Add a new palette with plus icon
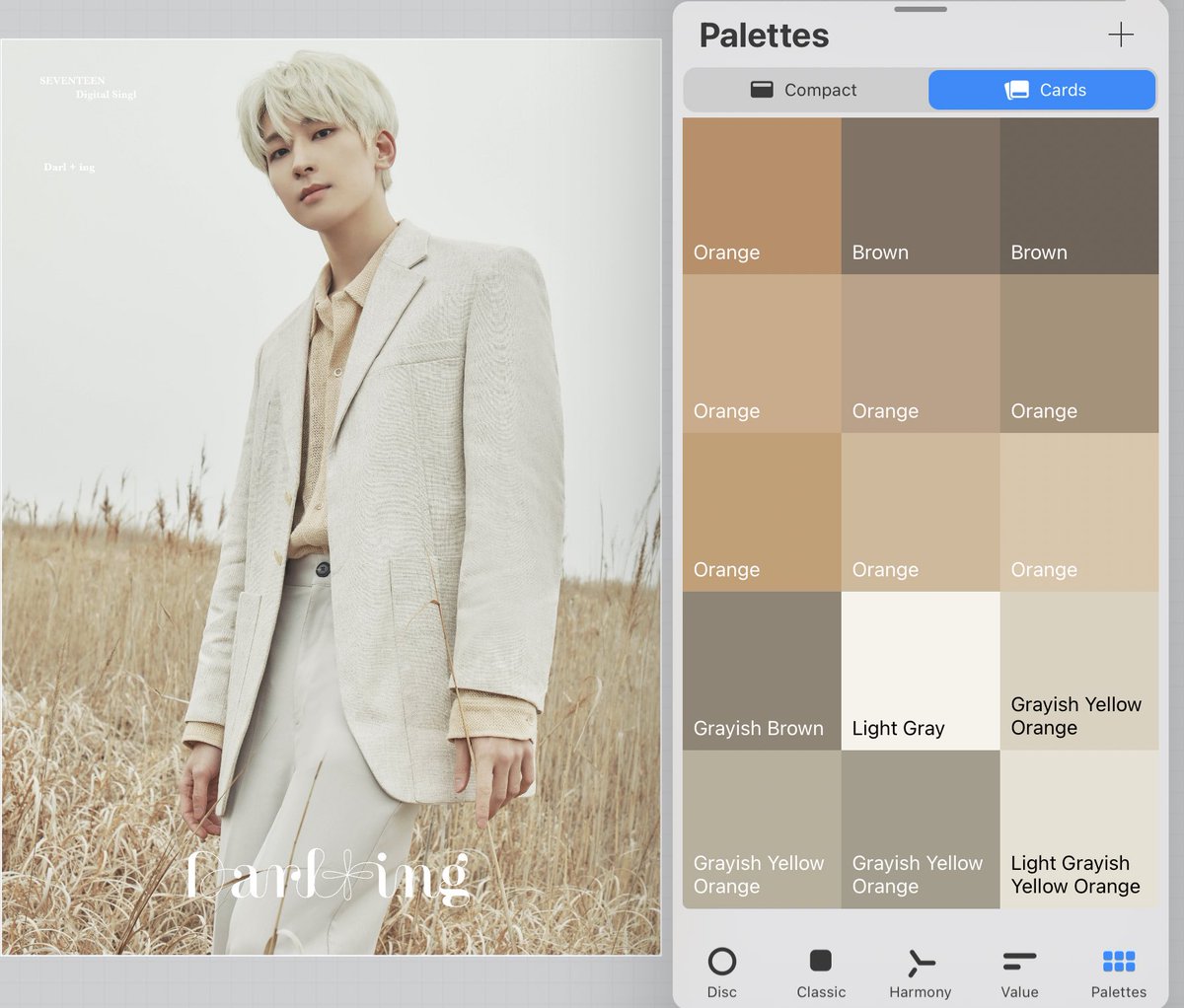The width and height of the screenshot is (1184, 1008). tap(1121, 36)
